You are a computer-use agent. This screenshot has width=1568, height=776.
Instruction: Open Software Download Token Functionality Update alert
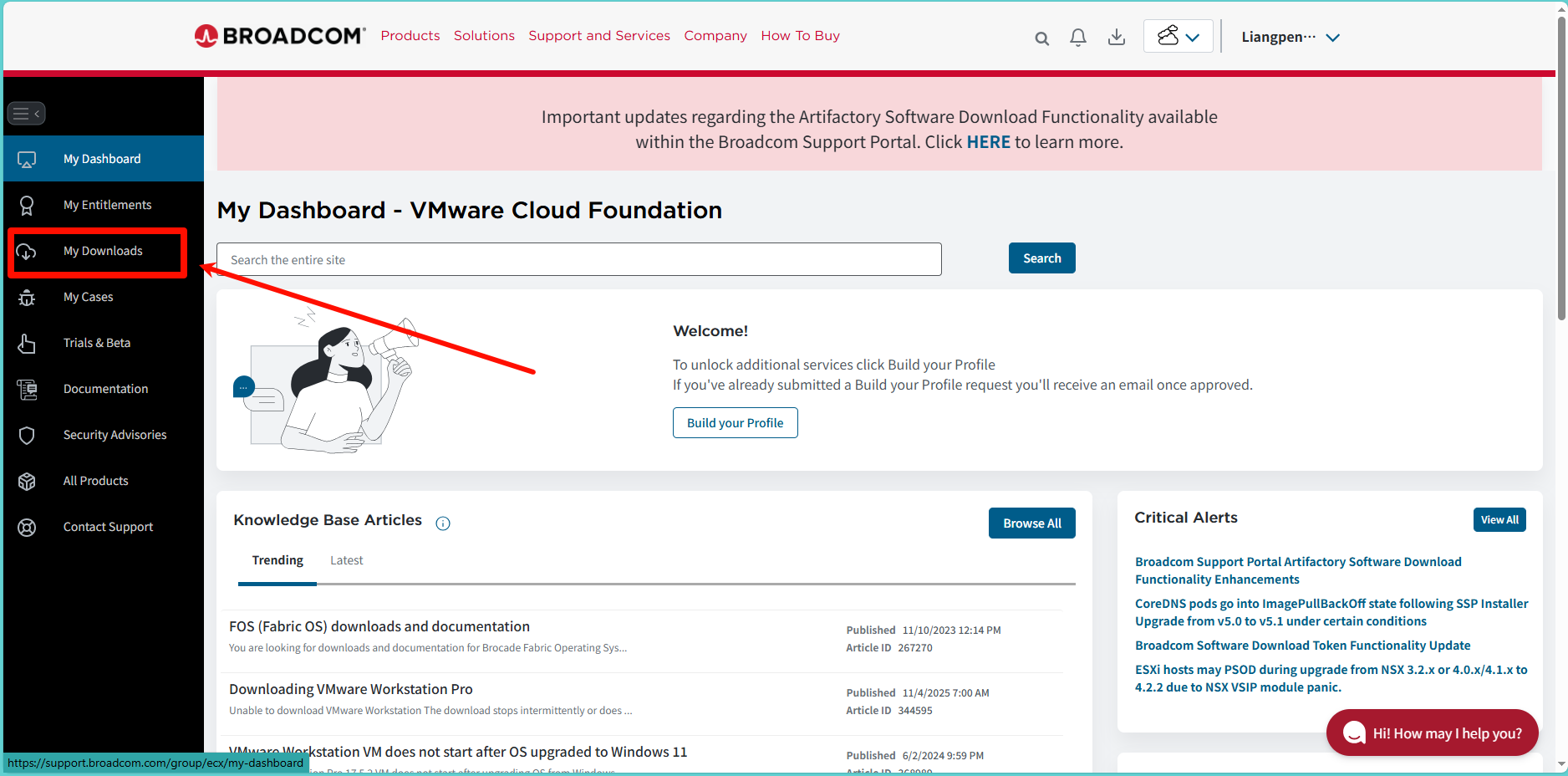1302,646
